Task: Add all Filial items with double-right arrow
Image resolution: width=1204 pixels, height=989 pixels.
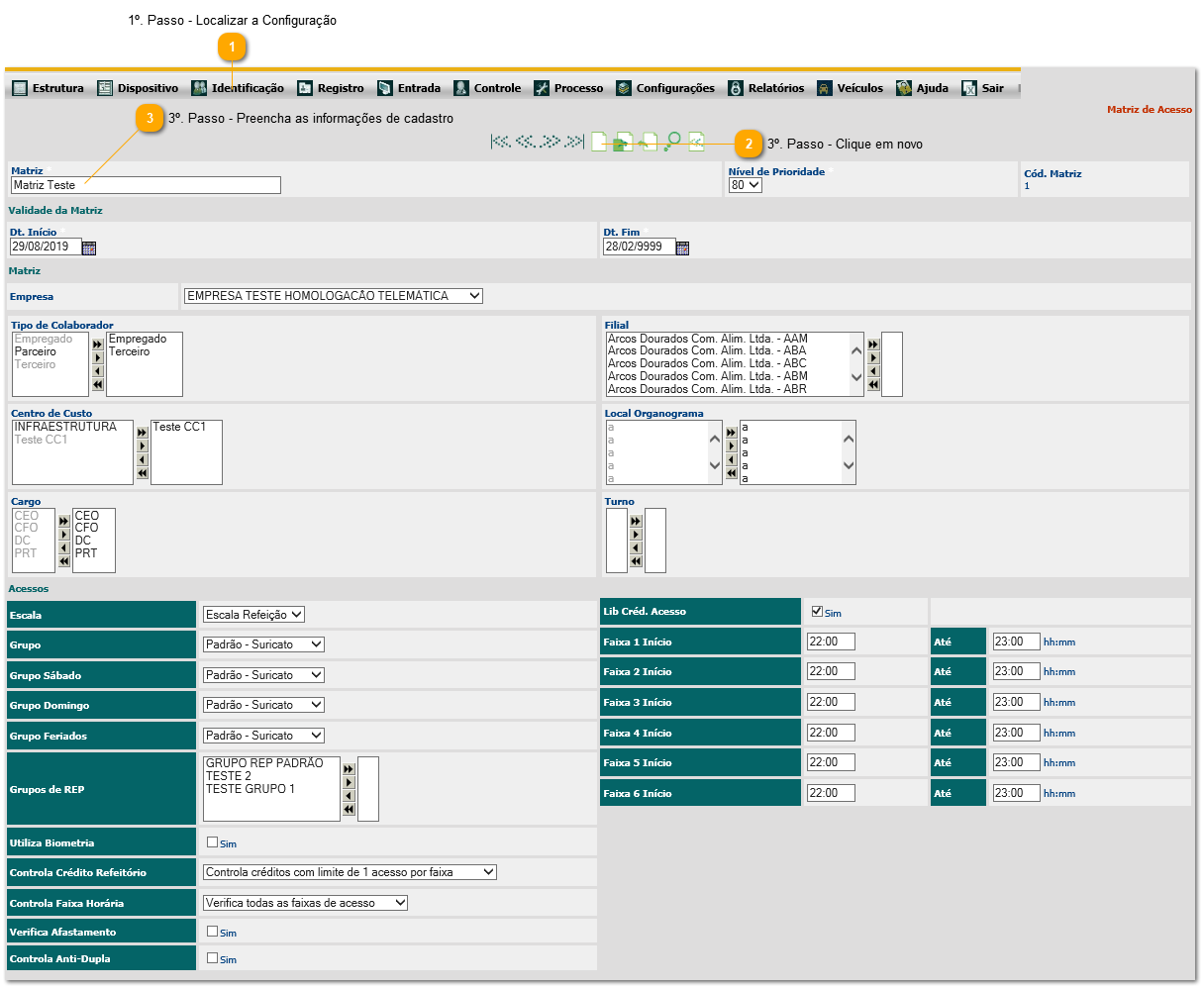Action: [x=873, y=345]
